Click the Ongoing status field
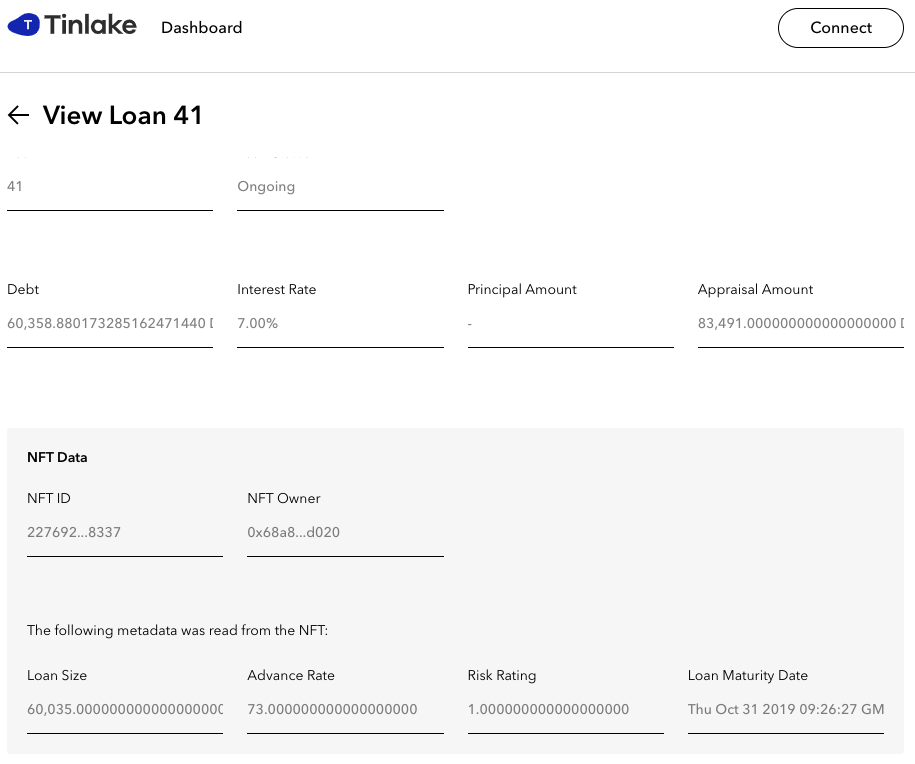Image resolution: width=915 pixels, height=764 pixels. tap(340, 187)
